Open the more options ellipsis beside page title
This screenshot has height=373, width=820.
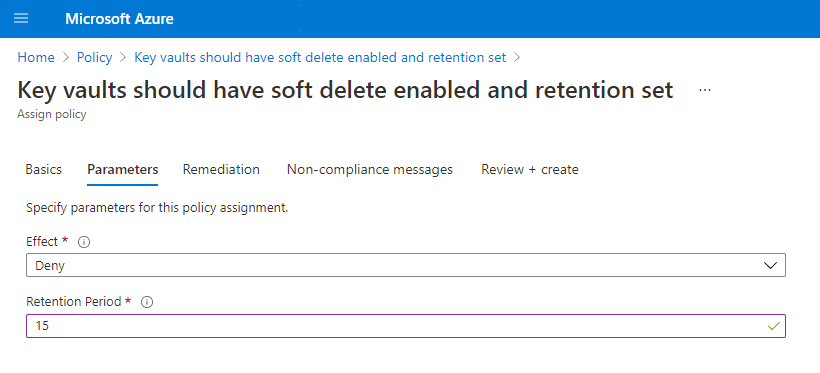pos(705,91)
